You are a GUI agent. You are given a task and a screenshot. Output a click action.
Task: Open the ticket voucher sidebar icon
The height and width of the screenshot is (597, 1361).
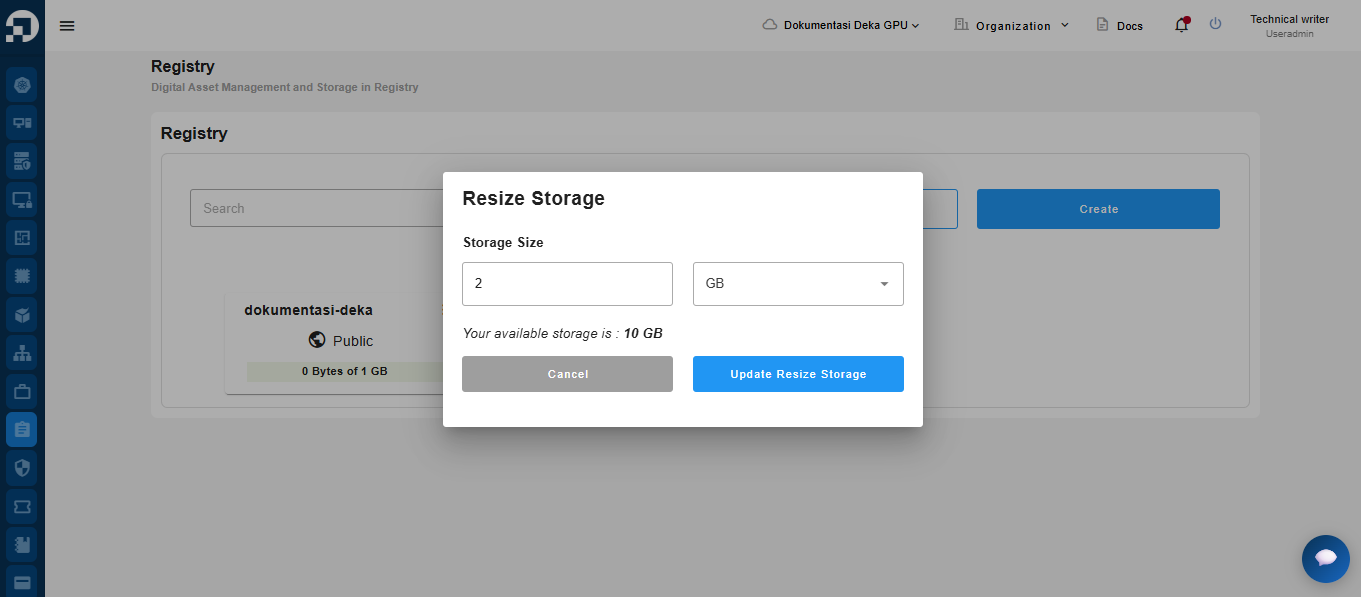point(22,507)
